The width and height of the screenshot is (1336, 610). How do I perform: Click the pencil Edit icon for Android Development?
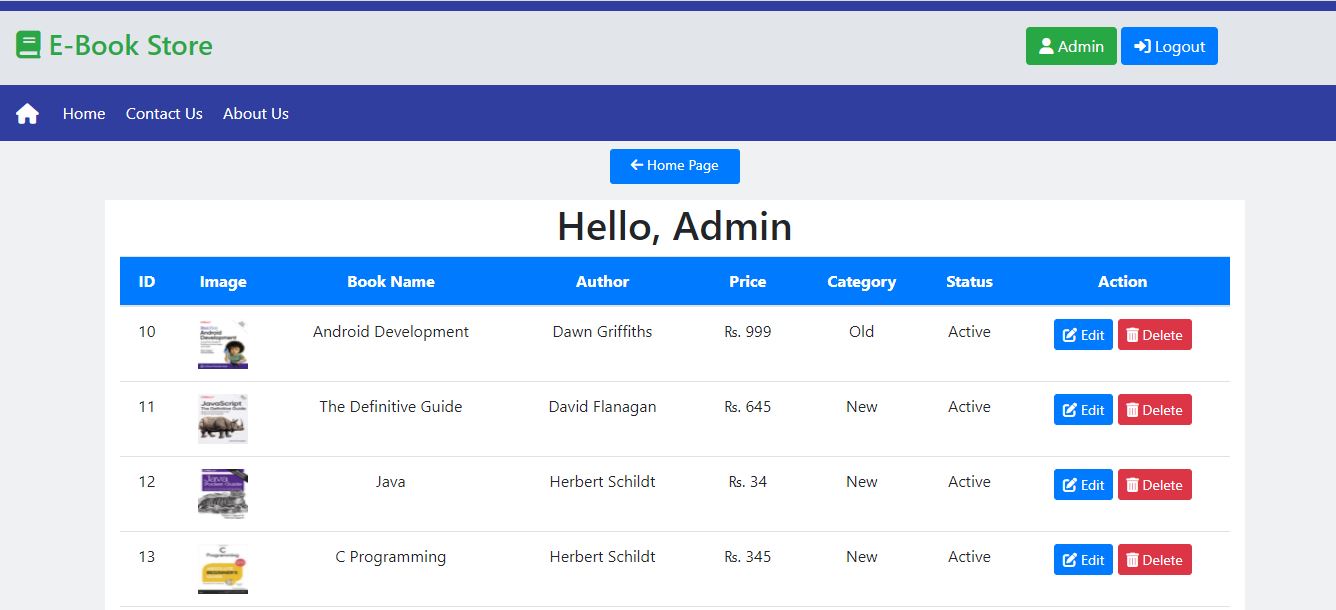1070,334
